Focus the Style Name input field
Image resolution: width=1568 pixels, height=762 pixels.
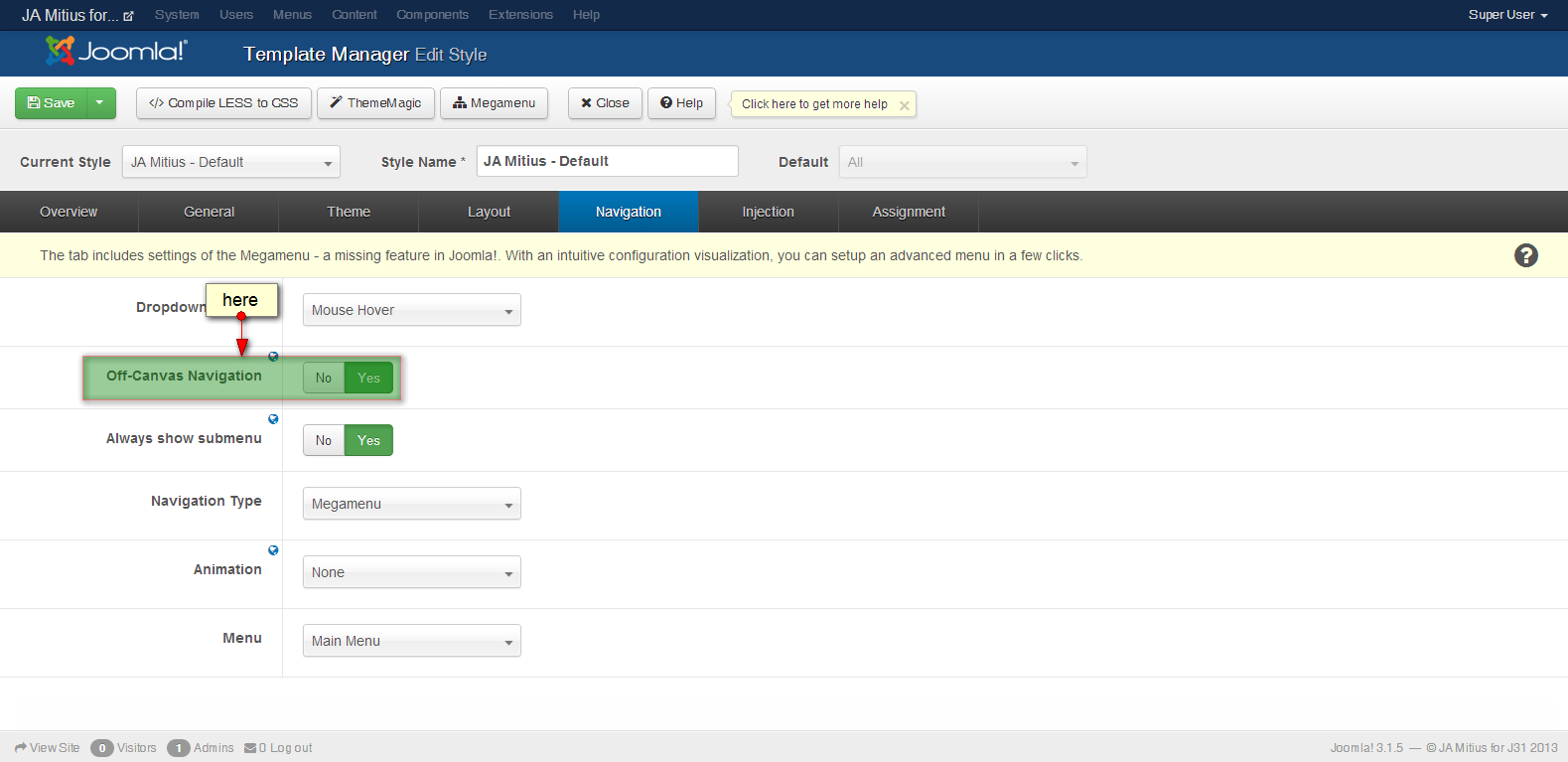(608, 161)
